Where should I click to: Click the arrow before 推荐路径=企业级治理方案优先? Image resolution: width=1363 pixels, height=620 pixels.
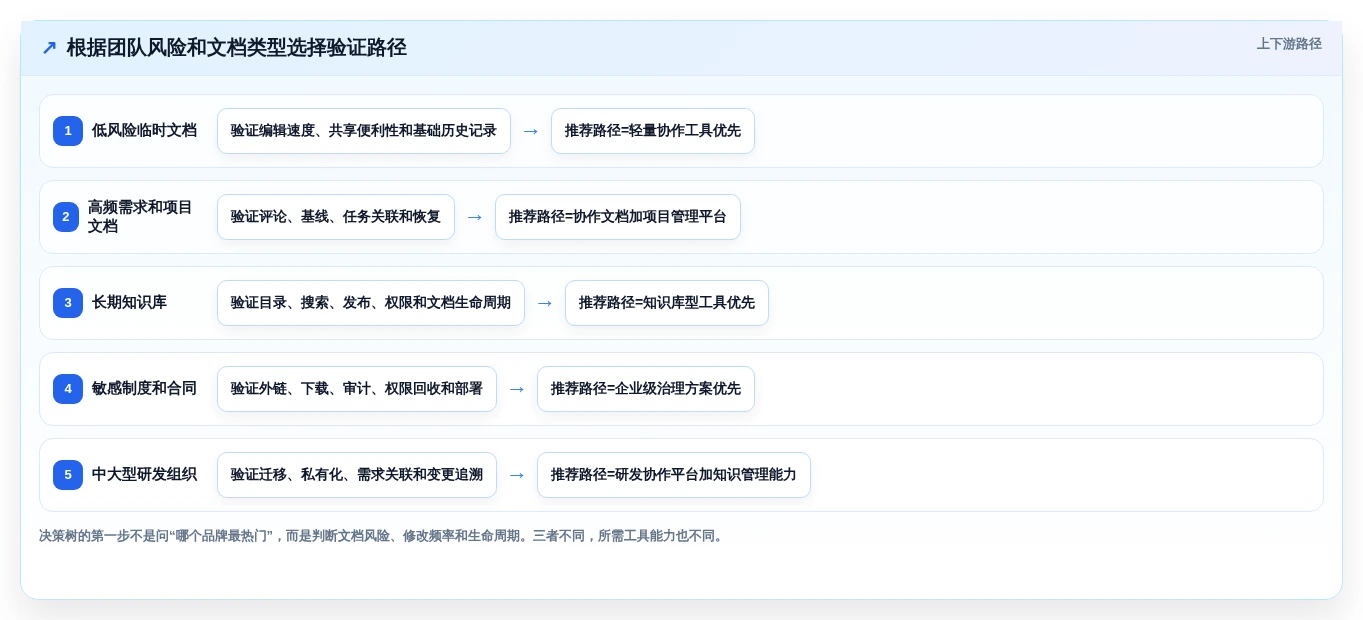pyautogui.click(x=517, y=389)
